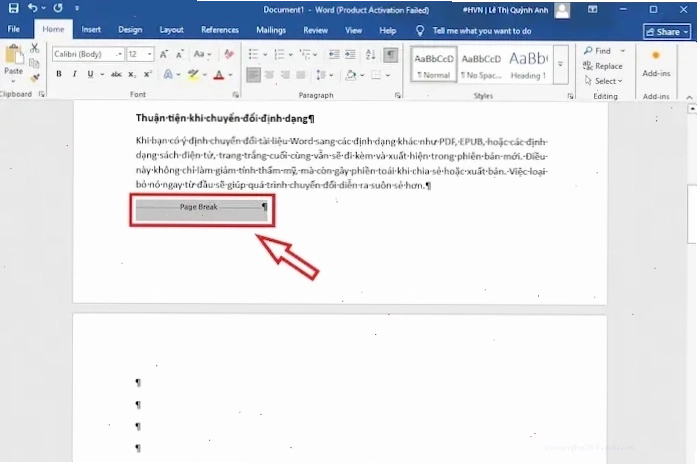Decrease font size with the shrink A icon
The height and width of the screenshot is (464, 697).
click(180, 54)
